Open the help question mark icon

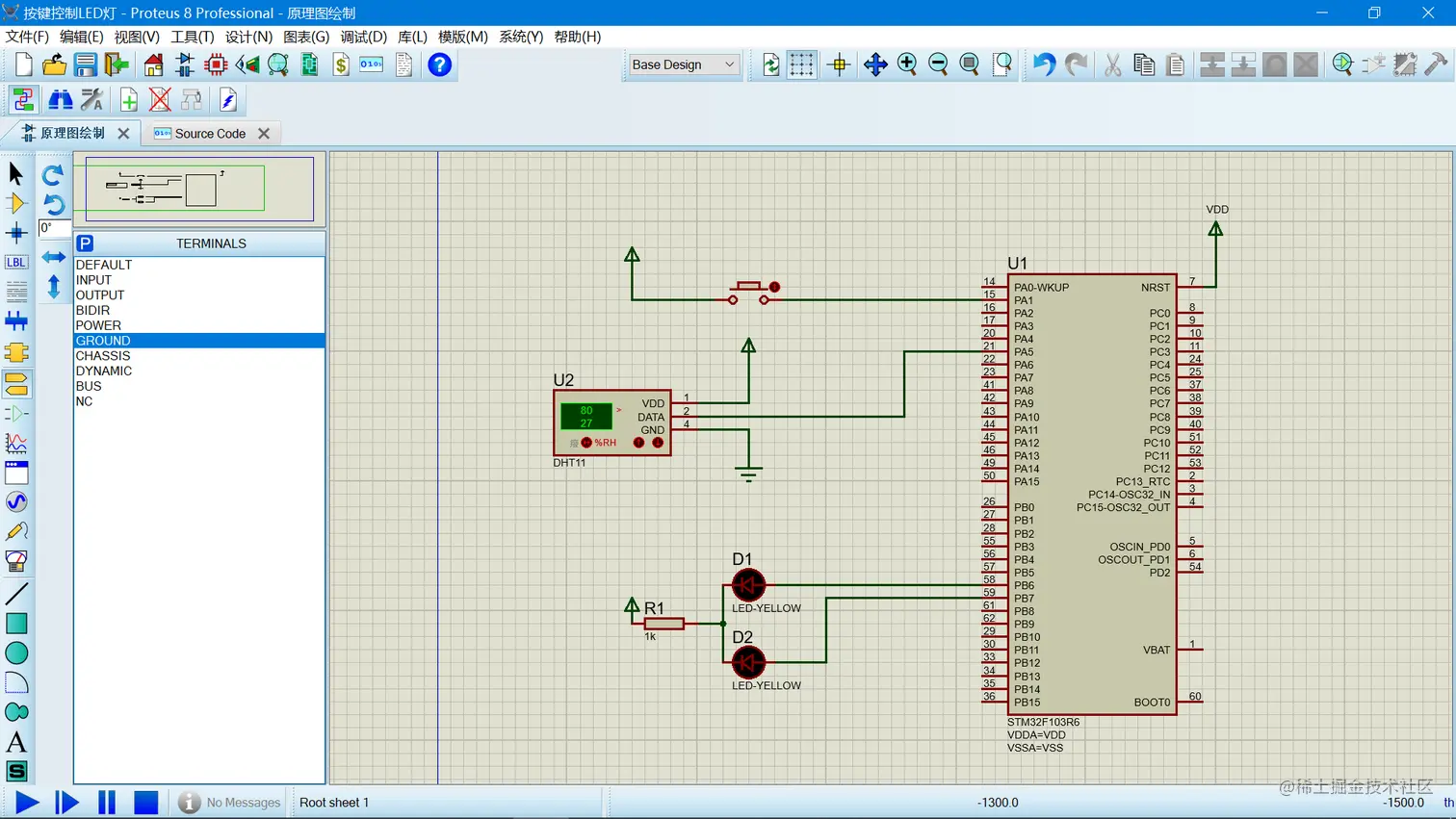point(439,64)
